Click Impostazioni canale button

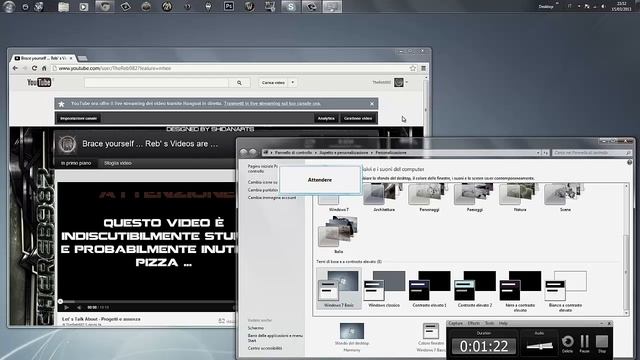[x=78, y=118]
